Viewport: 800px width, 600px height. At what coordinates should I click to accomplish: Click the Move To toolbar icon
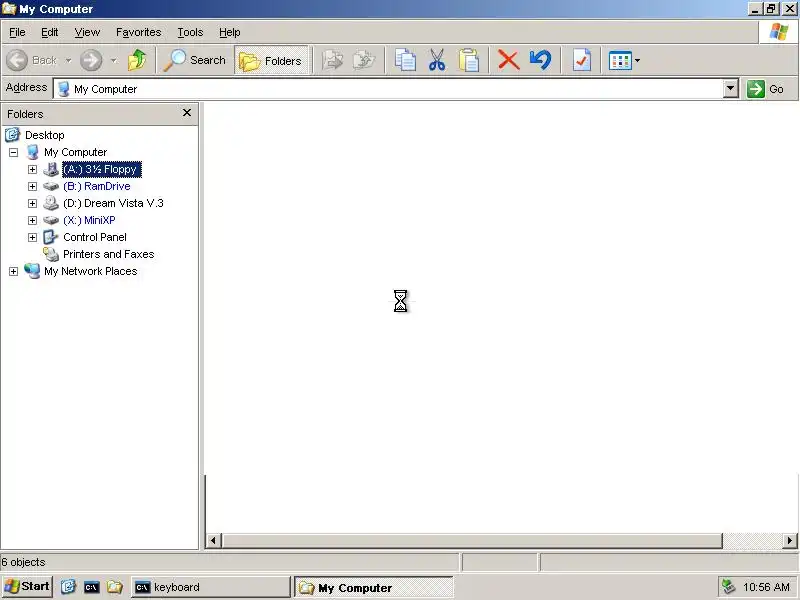333,60
